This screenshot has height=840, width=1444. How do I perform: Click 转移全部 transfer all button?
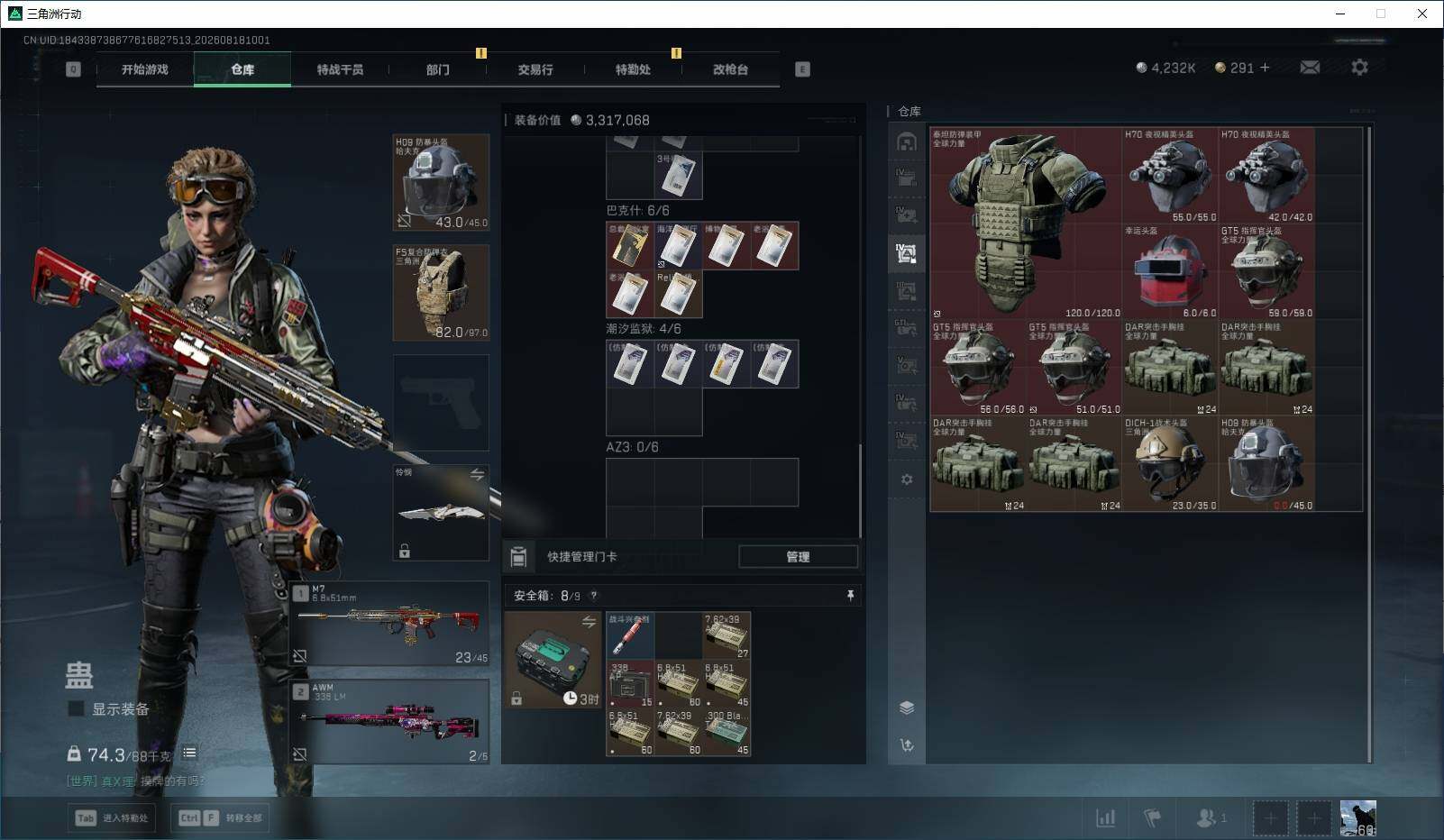(x=221, y=818)
